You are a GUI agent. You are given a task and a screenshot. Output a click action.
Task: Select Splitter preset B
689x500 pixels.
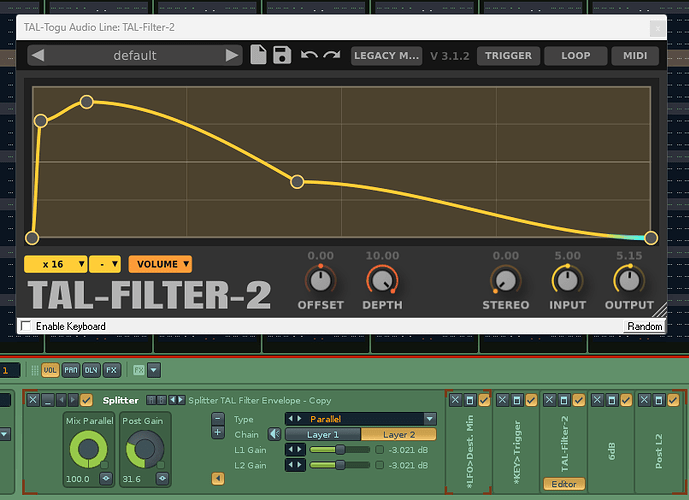[x=162, y=400]
